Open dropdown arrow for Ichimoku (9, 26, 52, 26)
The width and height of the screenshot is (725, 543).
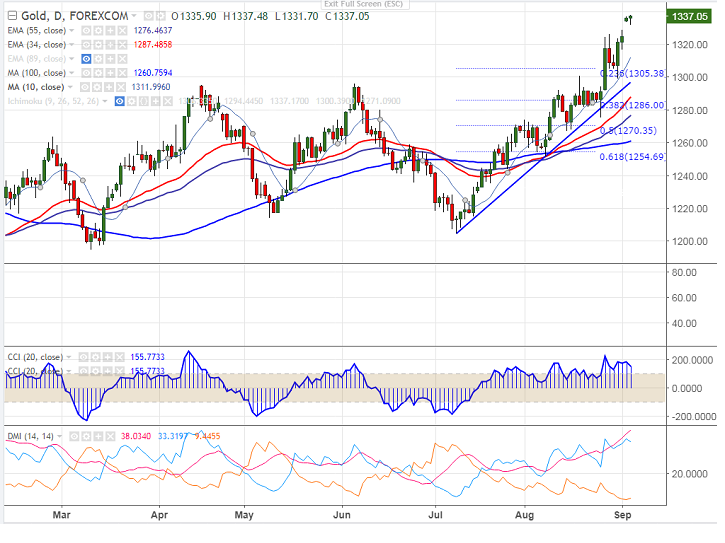(105, 101)
